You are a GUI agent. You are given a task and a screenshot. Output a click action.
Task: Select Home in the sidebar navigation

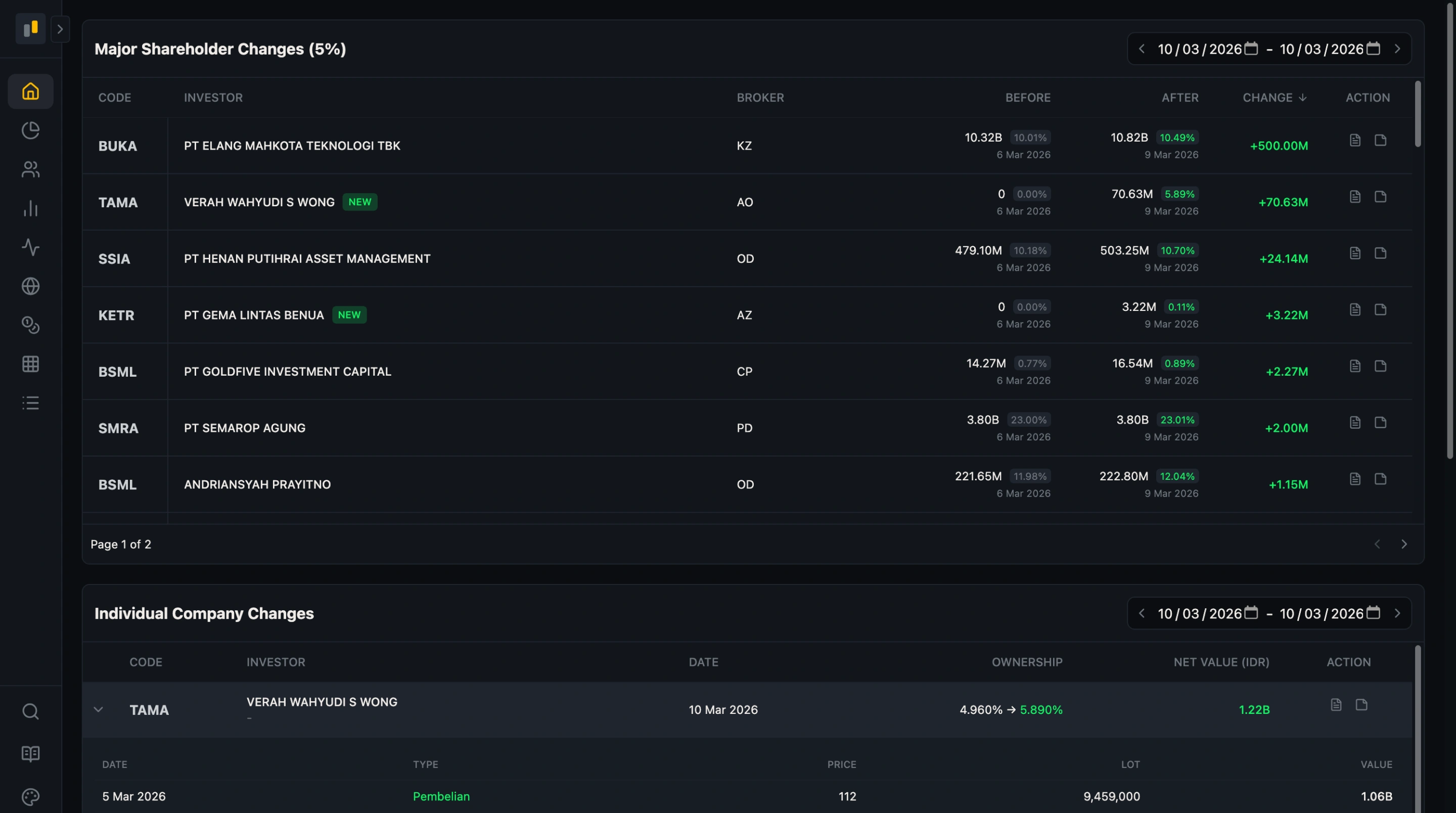pos(30,91)
